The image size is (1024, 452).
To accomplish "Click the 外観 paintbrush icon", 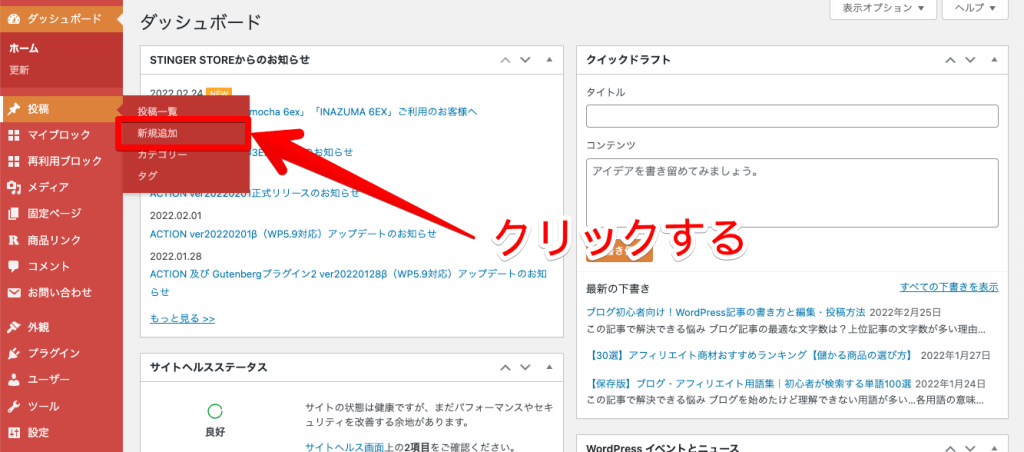I will pos(14,327).
